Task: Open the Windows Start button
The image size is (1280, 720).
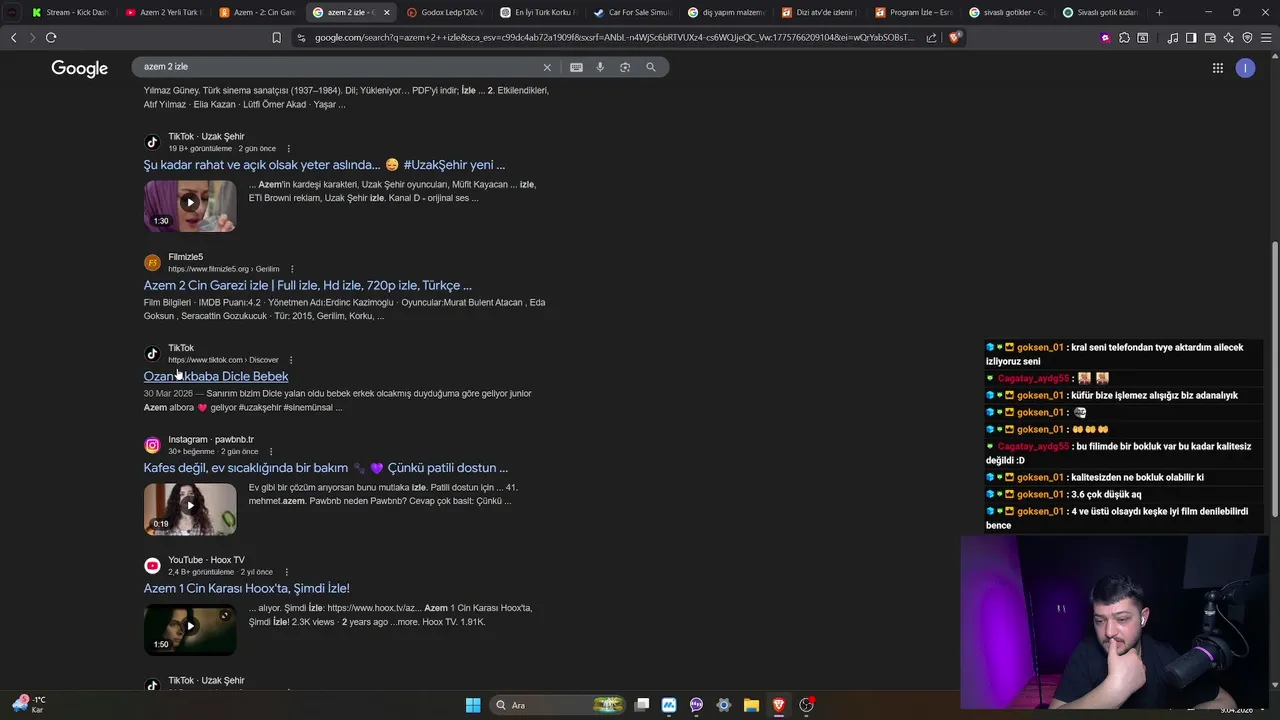Action: pos(473,705)
